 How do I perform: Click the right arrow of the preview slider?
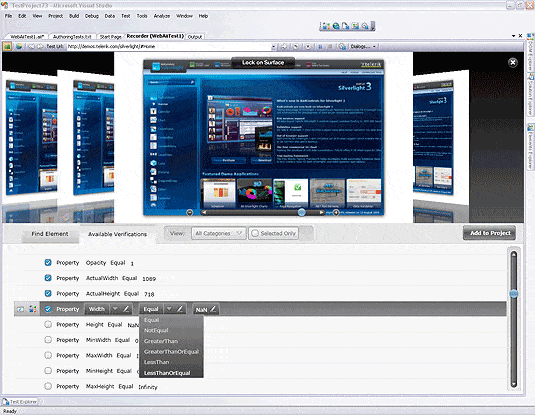[321, 213]
